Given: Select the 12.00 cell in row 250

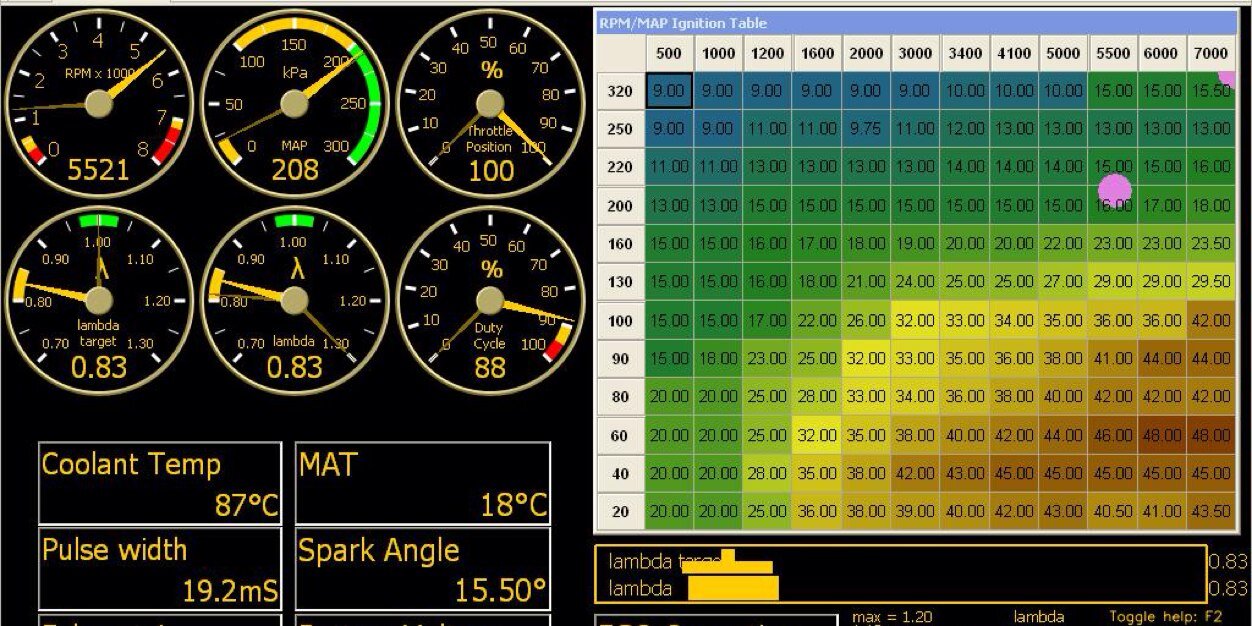Looking at the screenshot, I should [x=964, y=129].
